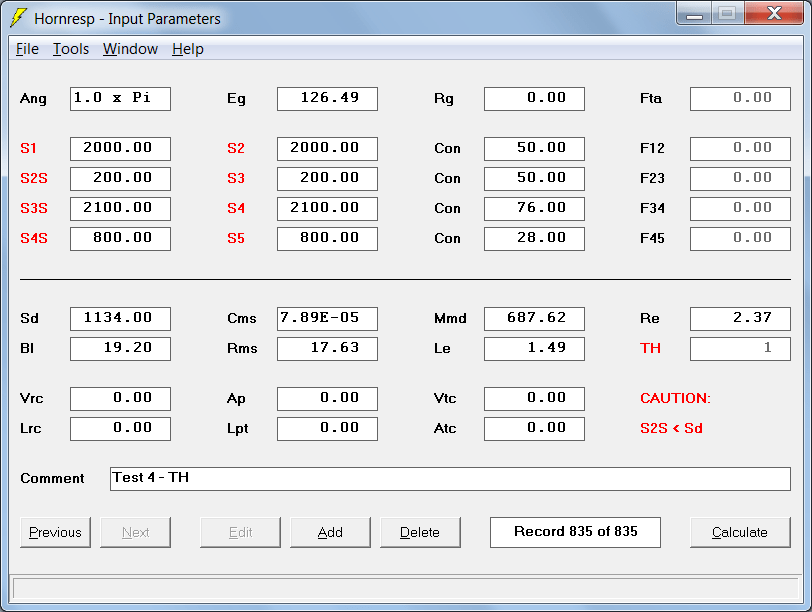812x612 pixels.
Task: Click the Hornresp lightning bolt title icon
Action: (x=18, y=17)
